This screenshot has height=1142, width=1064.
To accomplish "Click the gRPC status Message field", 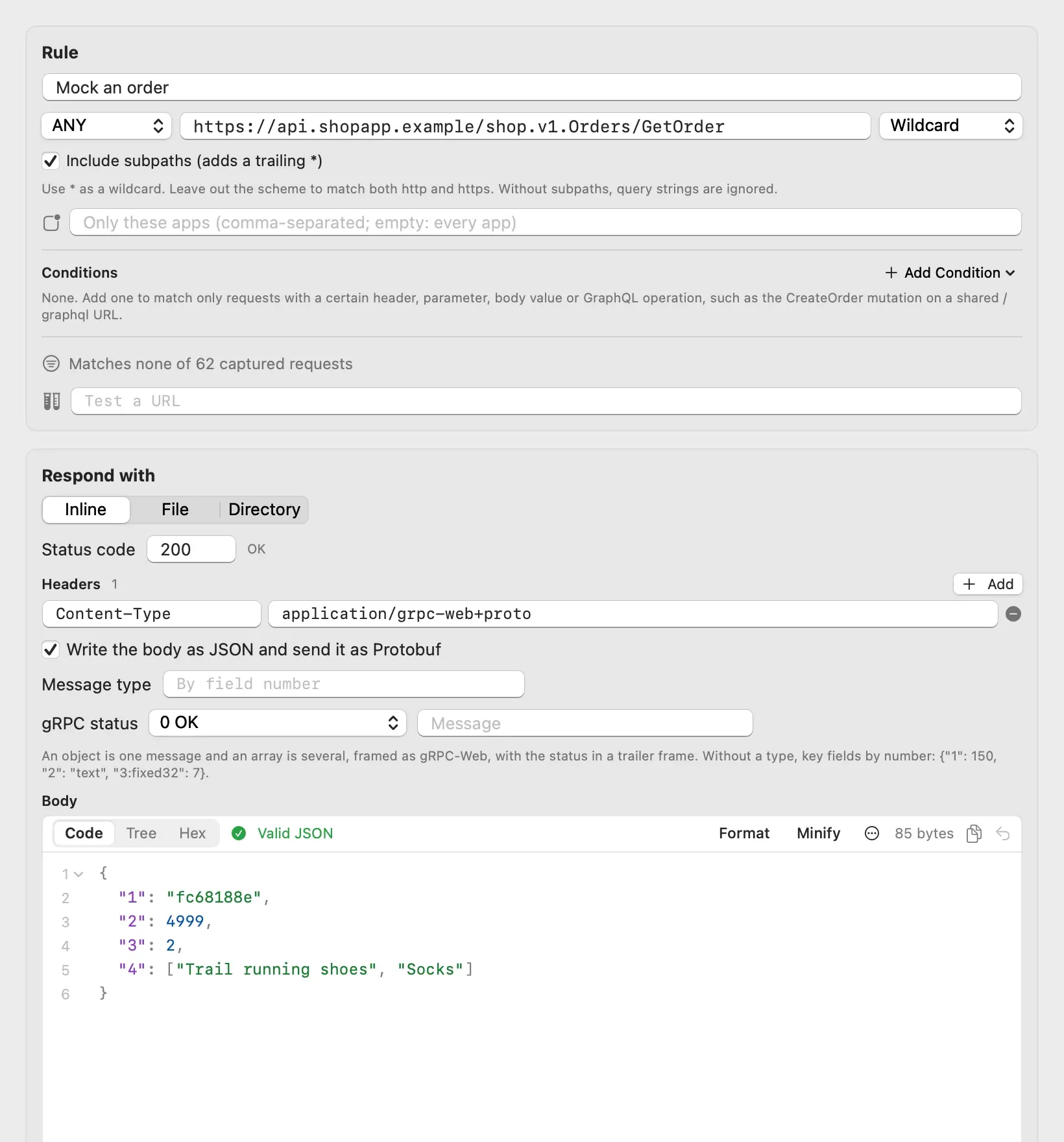I will (x=585, y=723).
